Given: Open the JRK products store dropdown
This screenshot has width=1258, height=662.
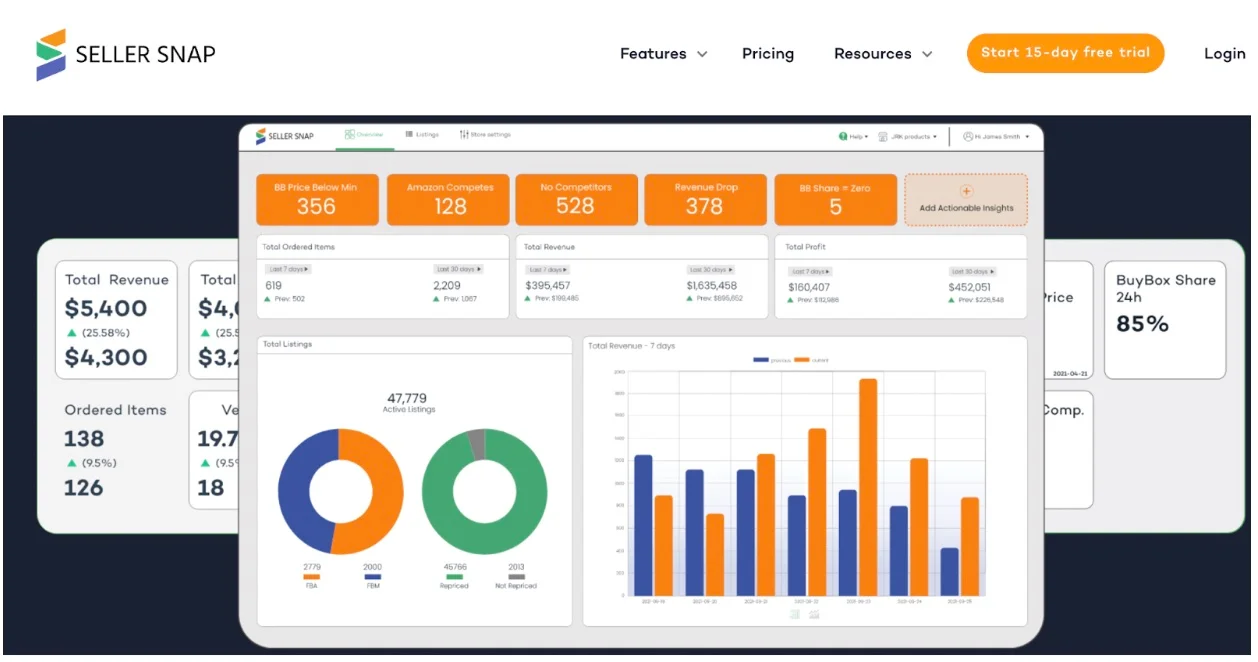Looking at the screenshot, I should tap(908, 136).
